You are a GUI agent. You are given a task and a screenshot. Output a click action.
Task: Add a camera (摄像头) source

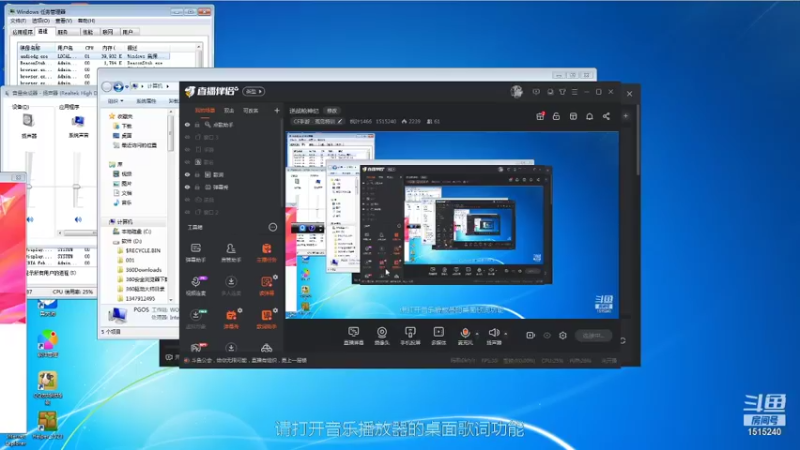[382, 336]
